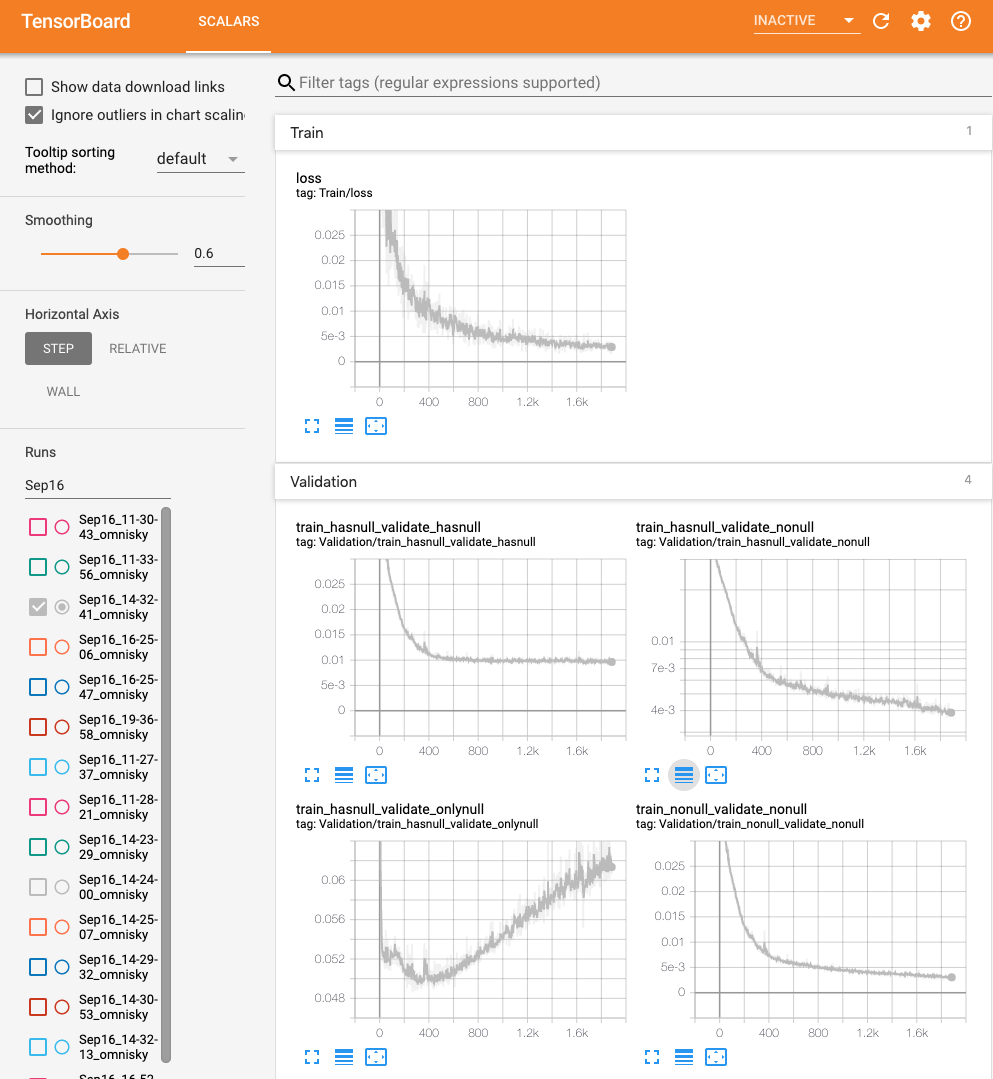
Task: Open the help question mark icon
Action: coord(961,21)
